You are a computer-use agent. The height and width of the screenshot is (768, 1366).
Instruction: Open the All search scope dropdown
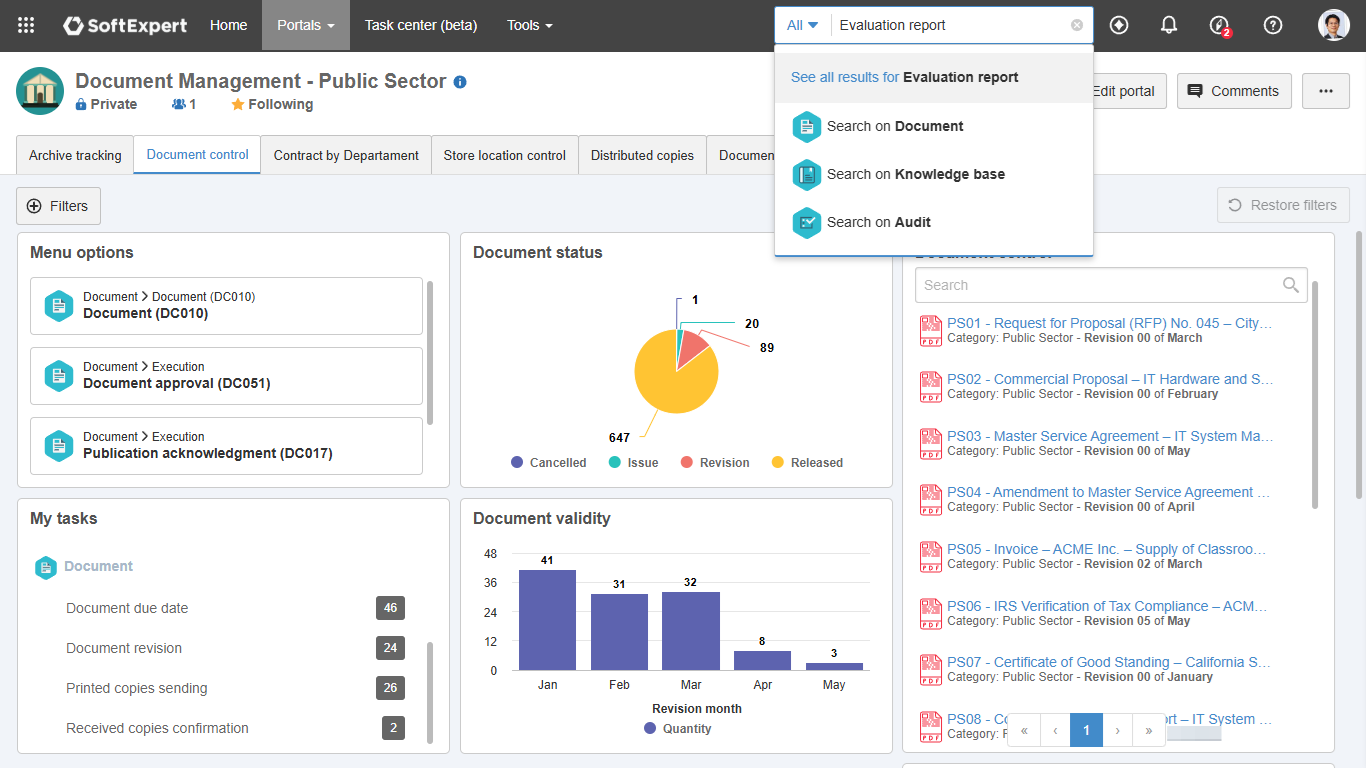[x=802, y=25]
